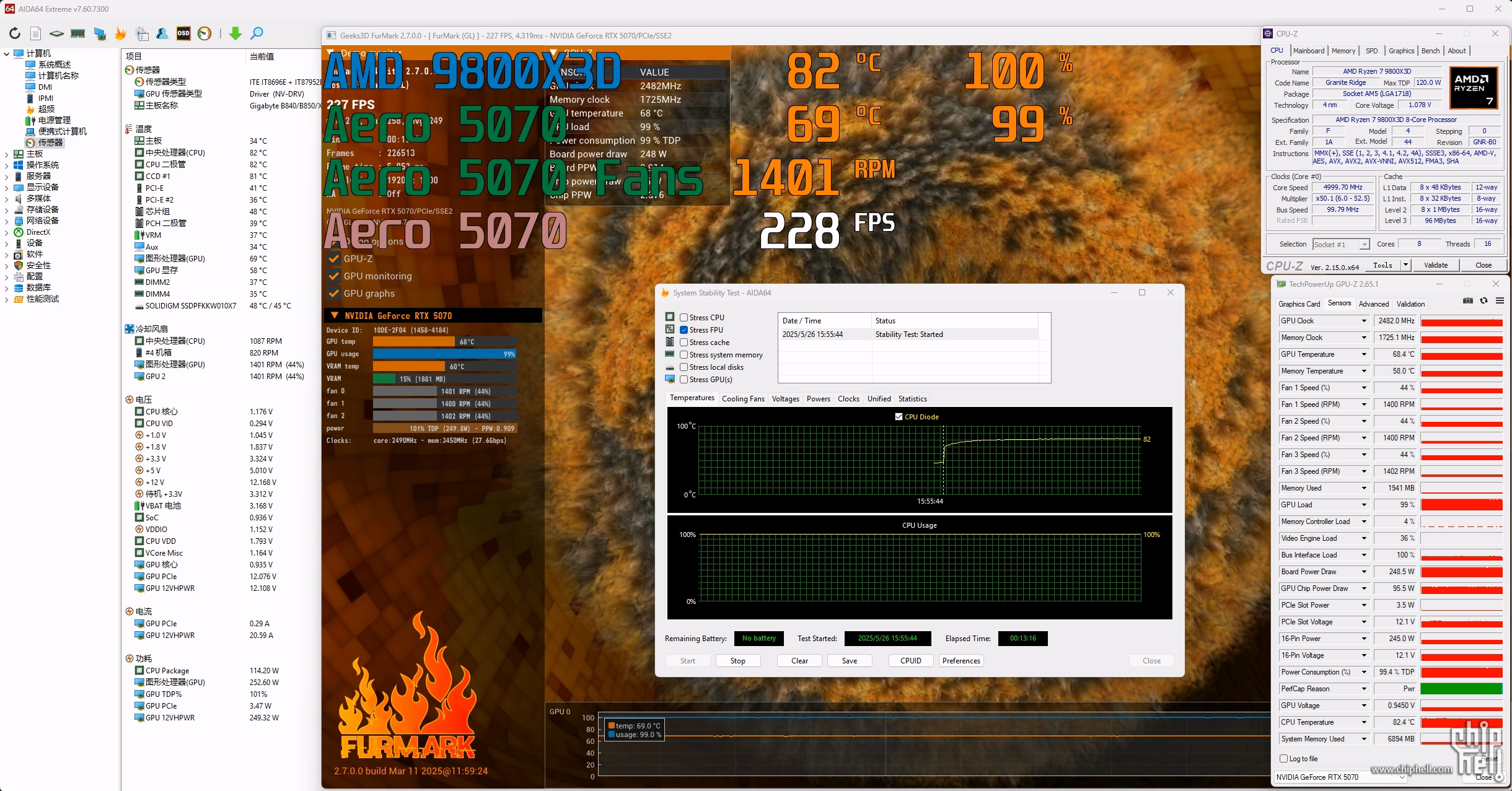The width and height of the screenshot is (1512, 791).
Task: Click the GPU Load red graph bar
Action: coord(1461,505)
